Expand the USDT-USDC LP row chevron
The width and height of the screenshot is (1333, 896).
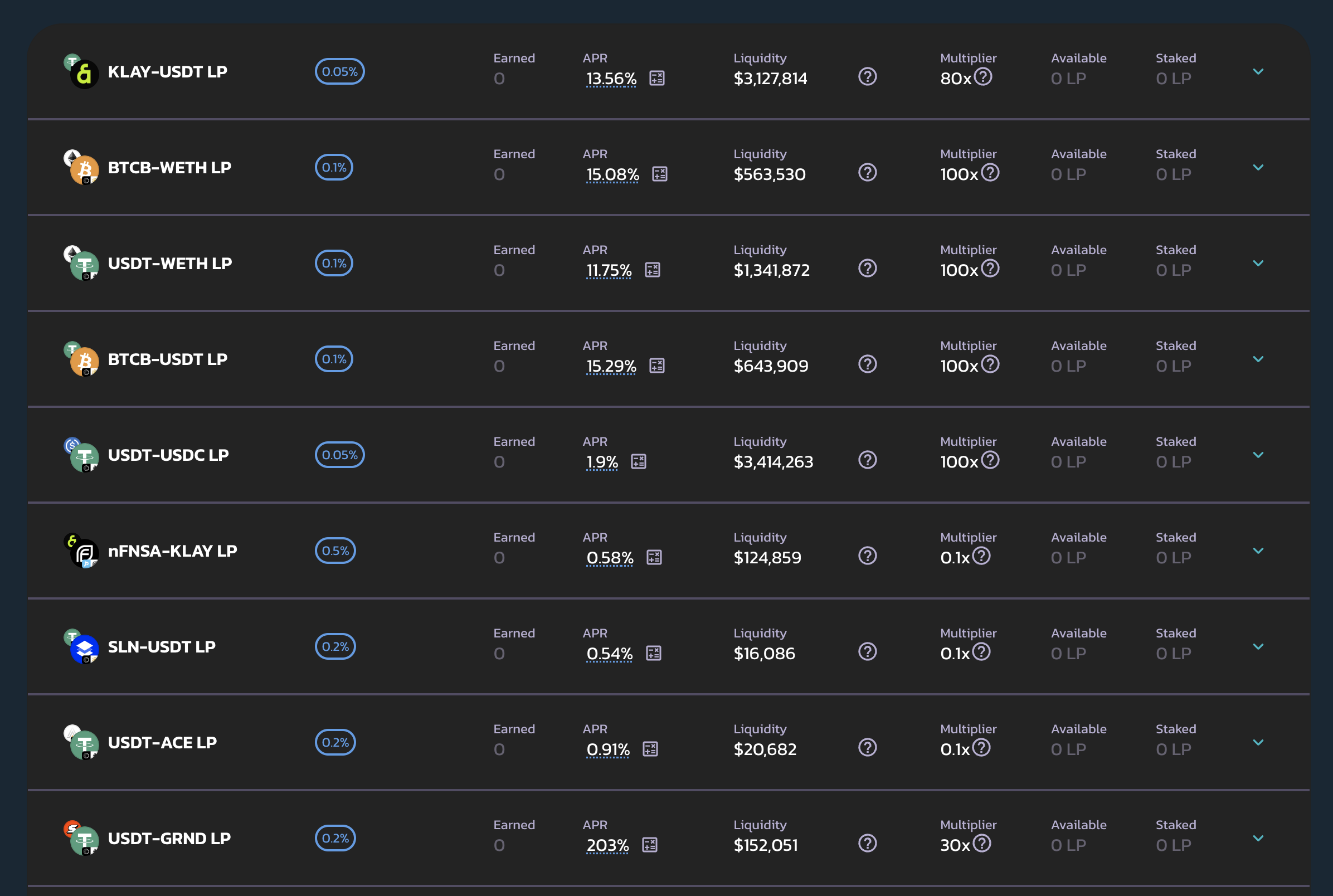[x=1258, y=455]
